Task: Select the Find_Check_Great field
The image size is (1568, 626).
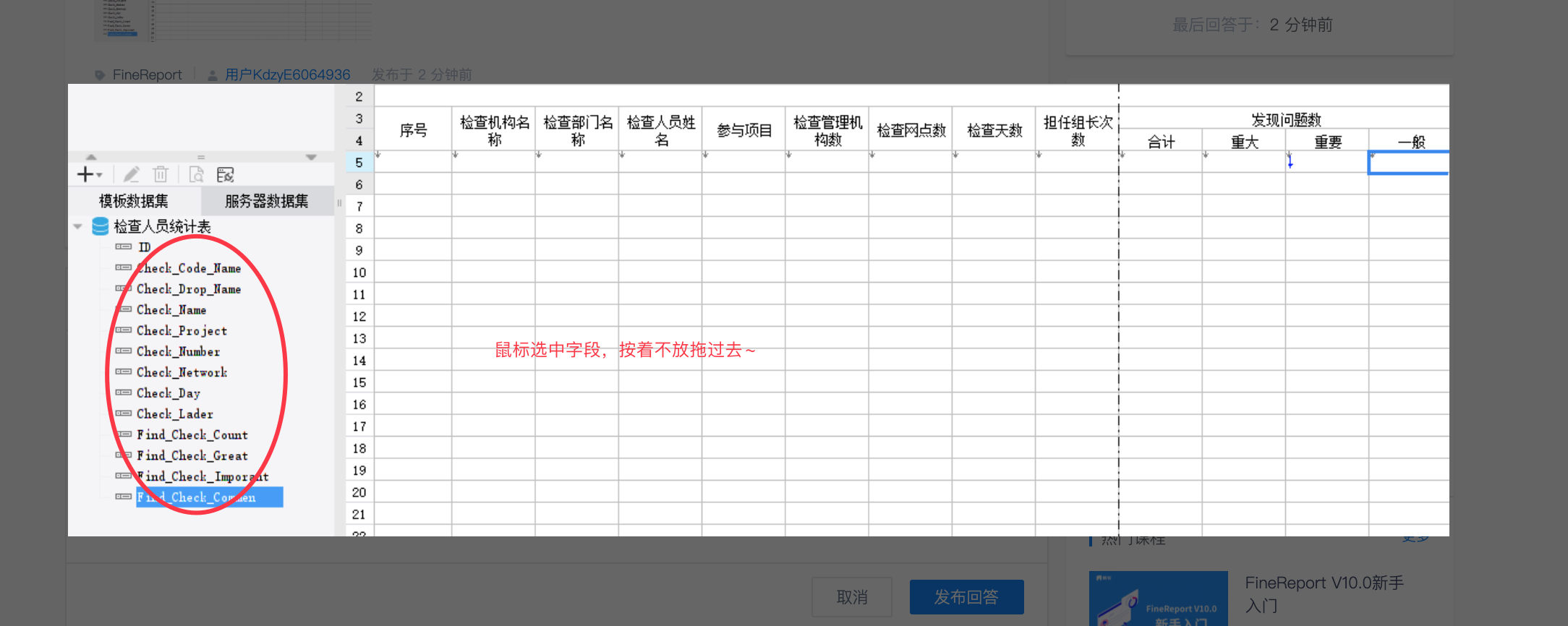Action: coord(192,456)
